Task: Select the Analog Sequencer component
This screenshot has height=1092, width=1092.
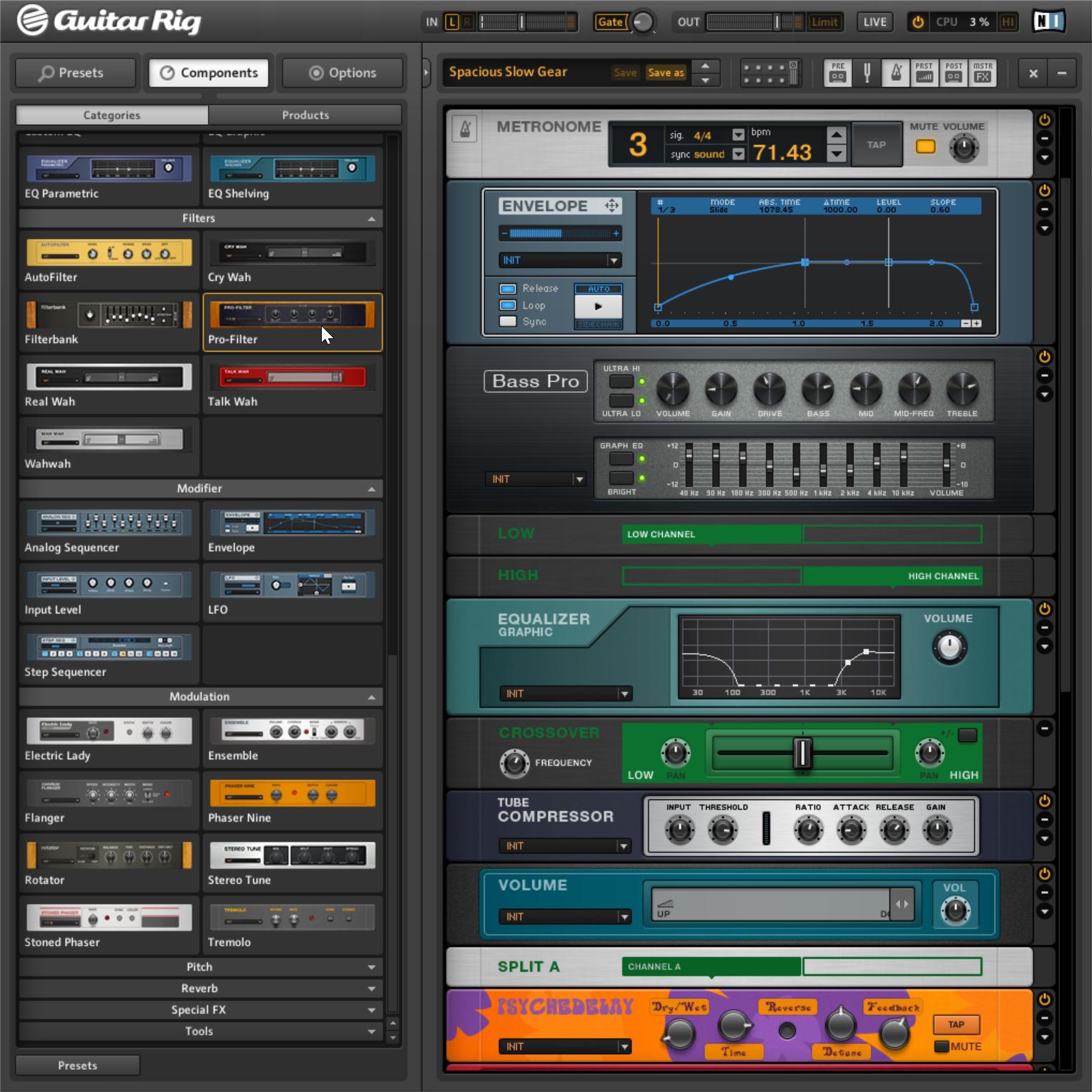Action: 109,531
